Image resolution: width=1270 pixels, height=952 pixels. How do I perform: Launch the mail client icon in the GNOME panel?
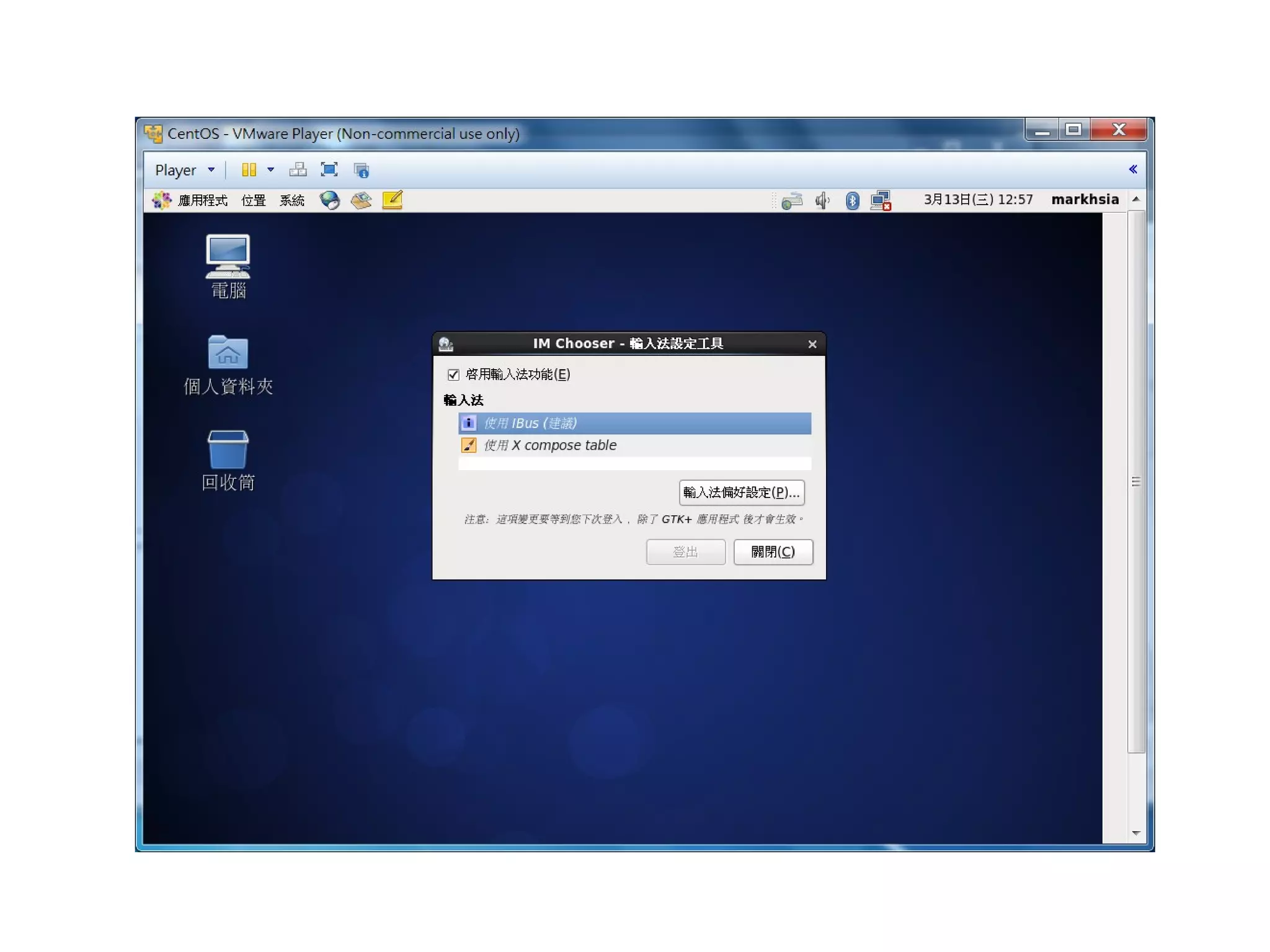[x=361, y=200]
